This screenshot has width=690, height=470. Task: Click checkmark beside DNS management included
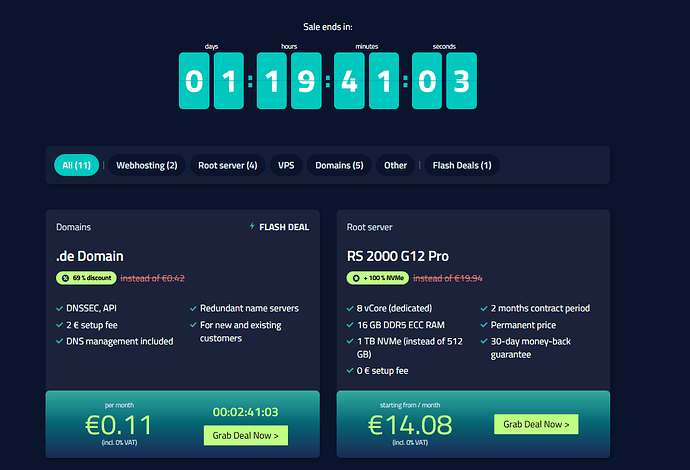coord(59,341)
